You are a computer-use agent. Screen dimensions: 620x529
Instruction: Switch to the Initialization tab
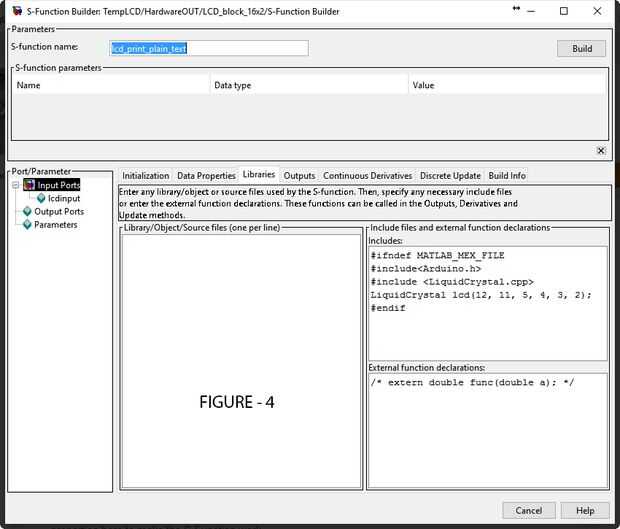146,176
